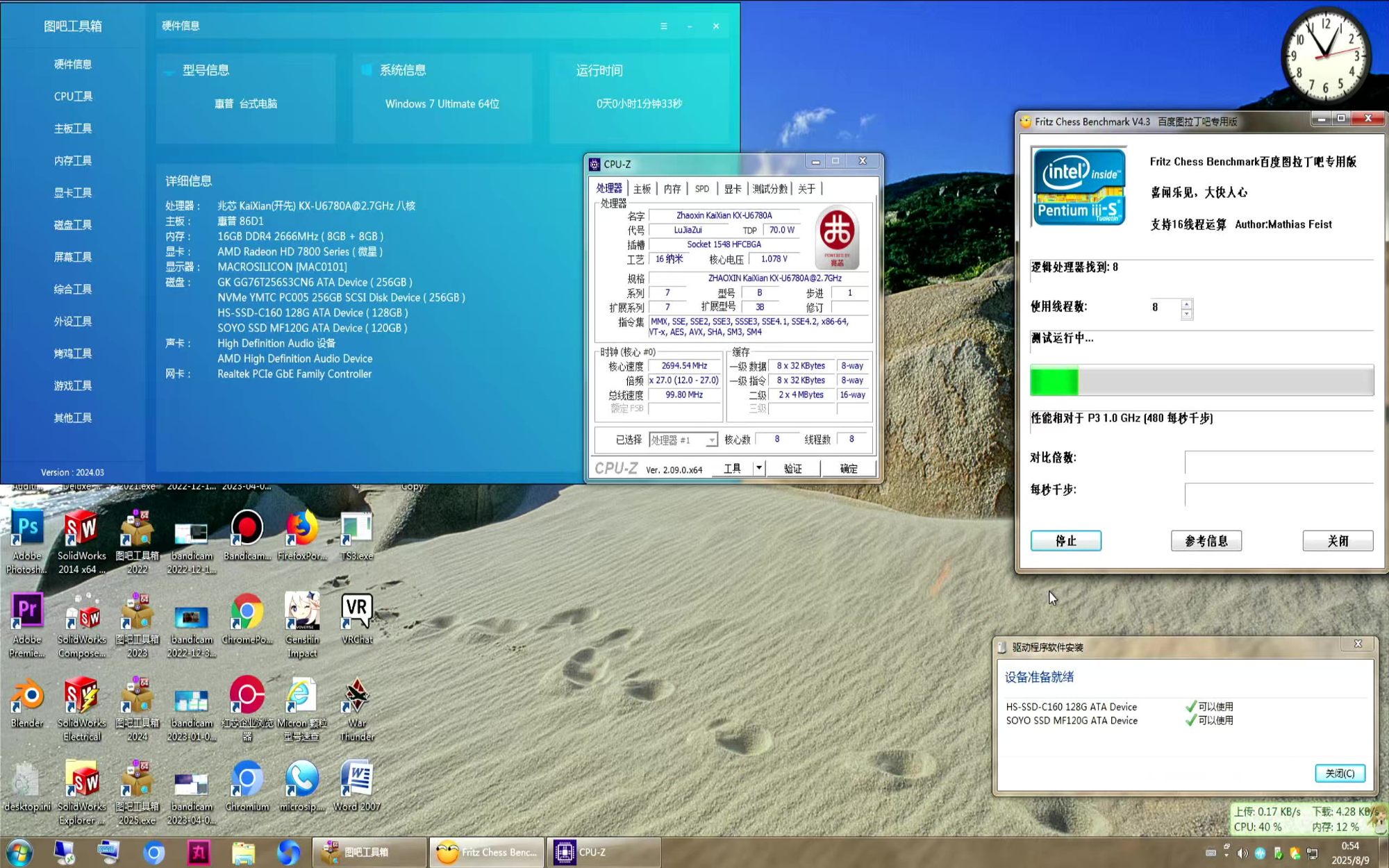Switch to the 内存 tab in CPU-Z
The height and width of the screenshot is (868, 1389).
(672, 189)
